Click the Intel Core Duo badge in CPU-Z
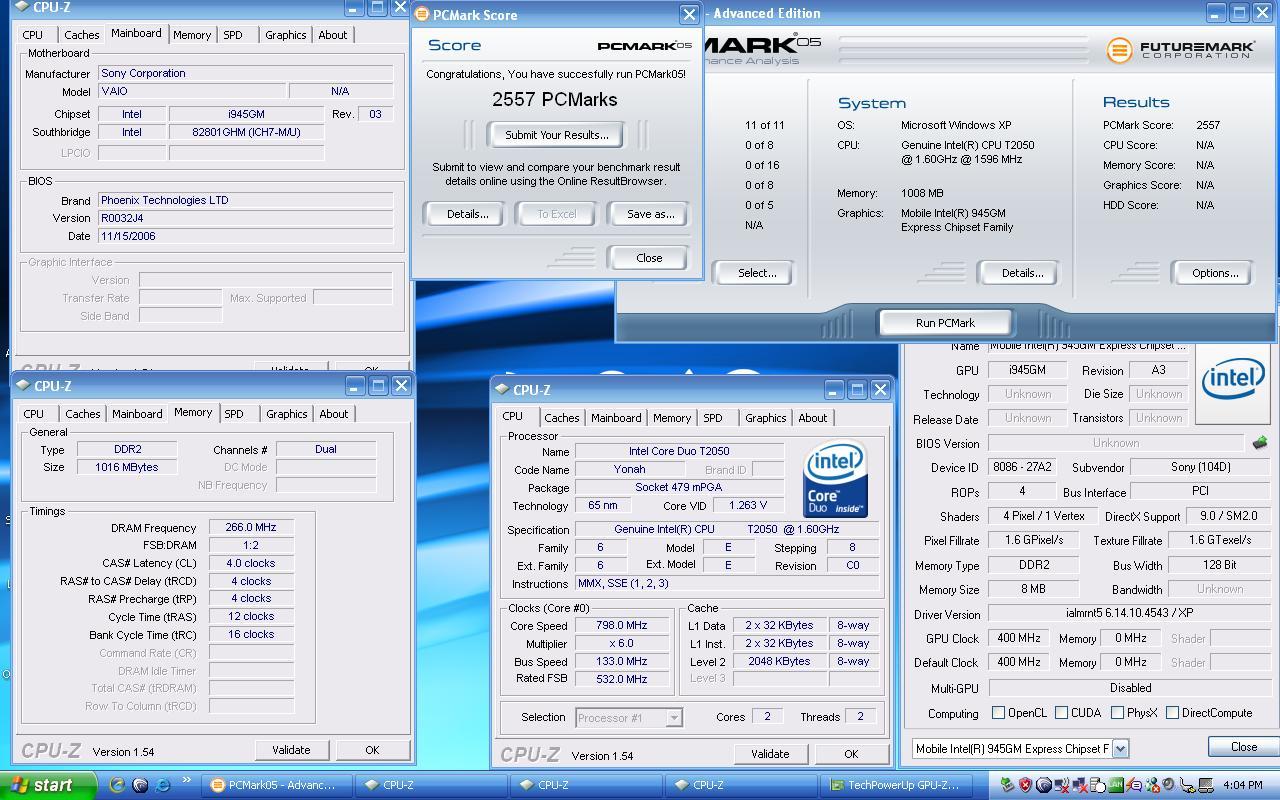The width and height of the screenshot is (1280, 800). click(835, 481)
